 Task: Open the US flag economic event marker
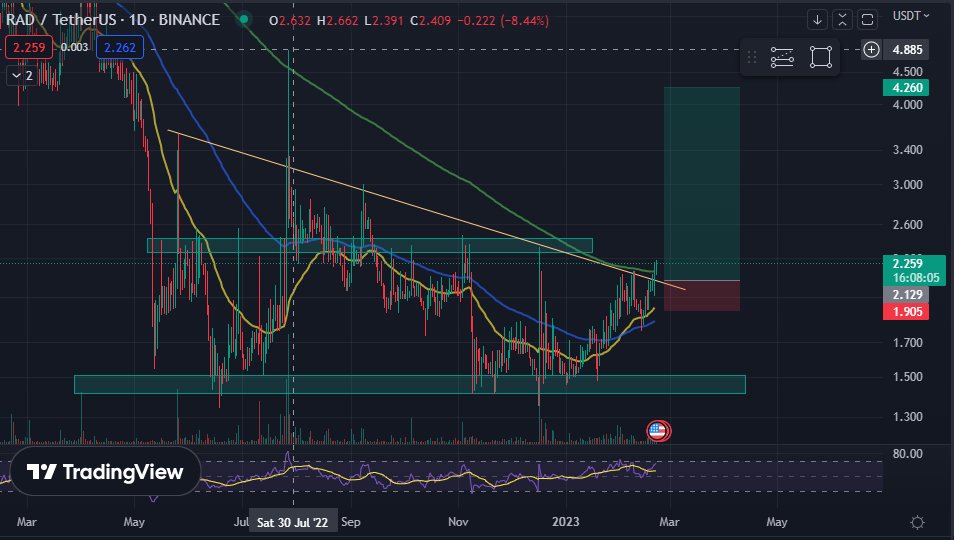coord(658,431)
